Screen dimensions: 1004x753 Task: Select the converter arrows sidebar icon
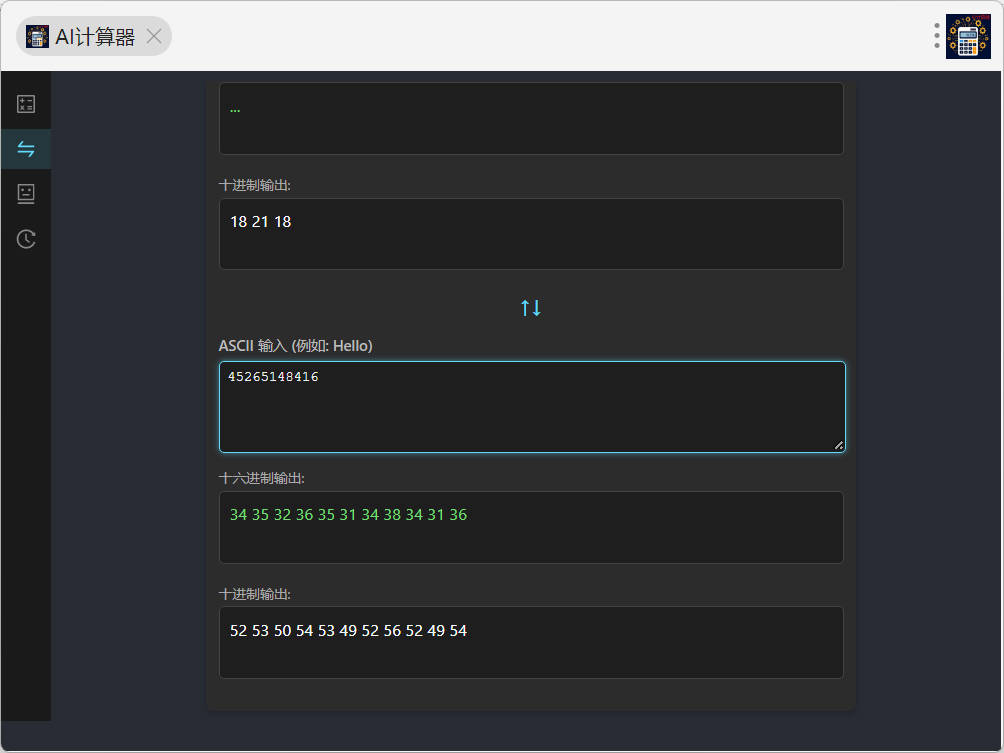[26, 149]
